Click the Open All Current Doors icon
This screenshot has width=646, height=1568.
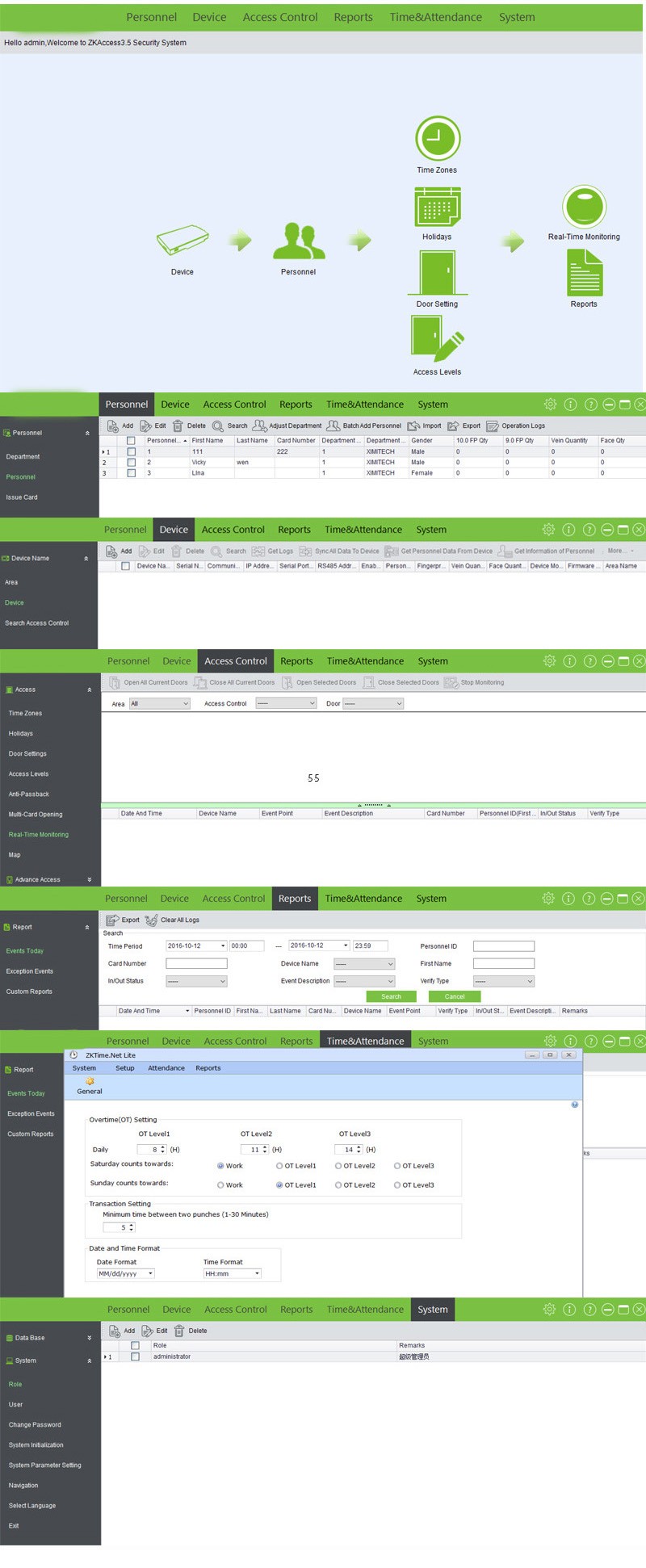115,682
